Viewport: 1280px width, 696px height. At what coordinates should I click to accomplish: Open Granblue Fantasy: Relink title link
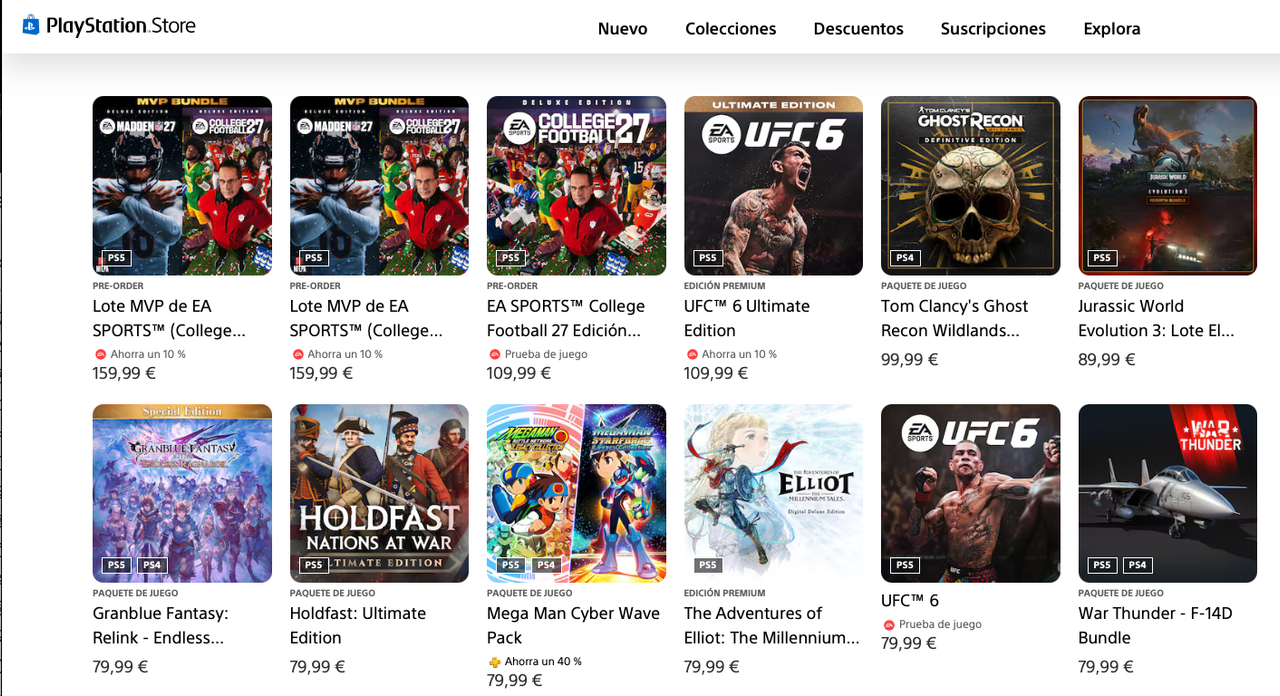(x=161, y=625)
